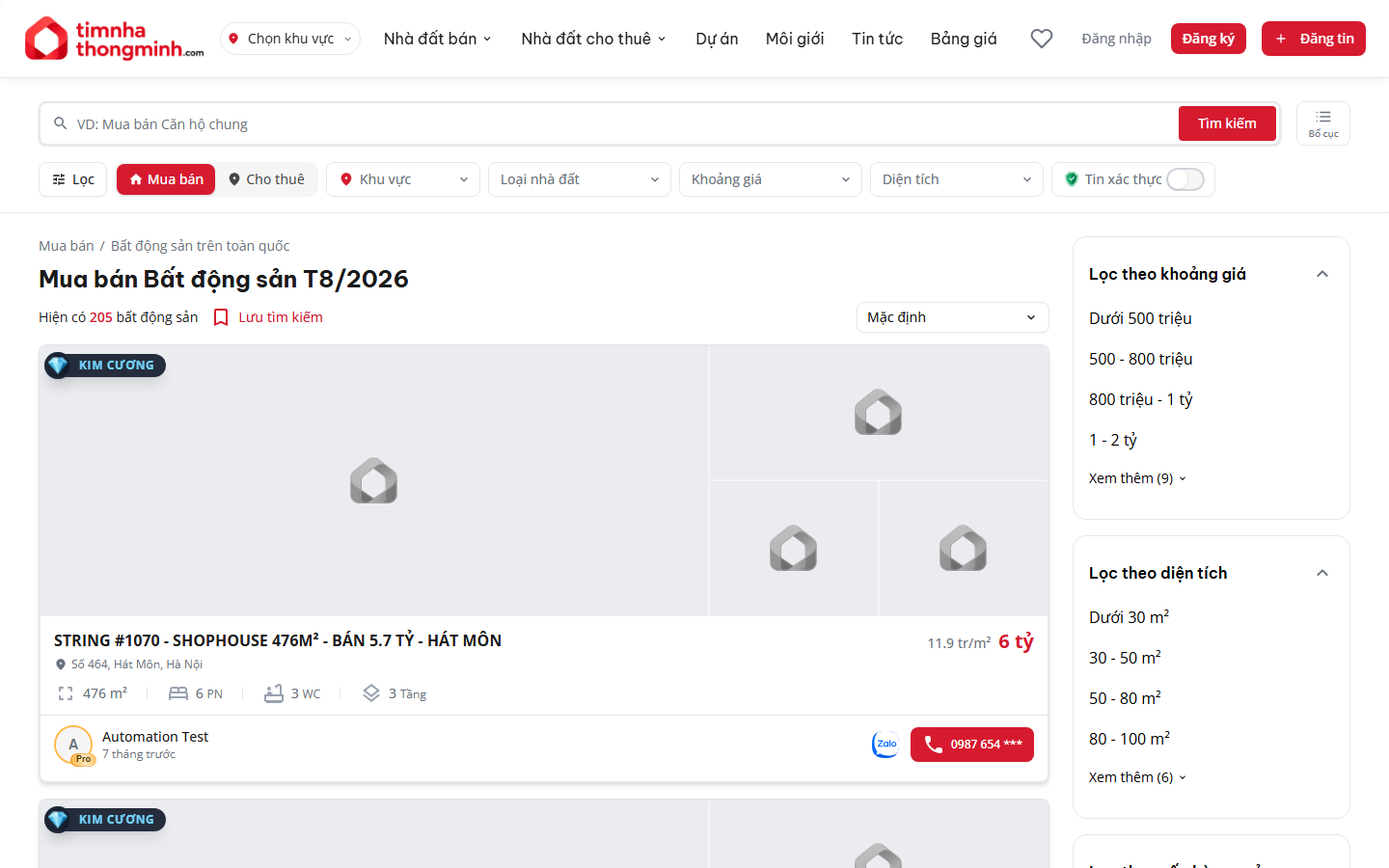Open the Tin tức menu item

point(877,39)
